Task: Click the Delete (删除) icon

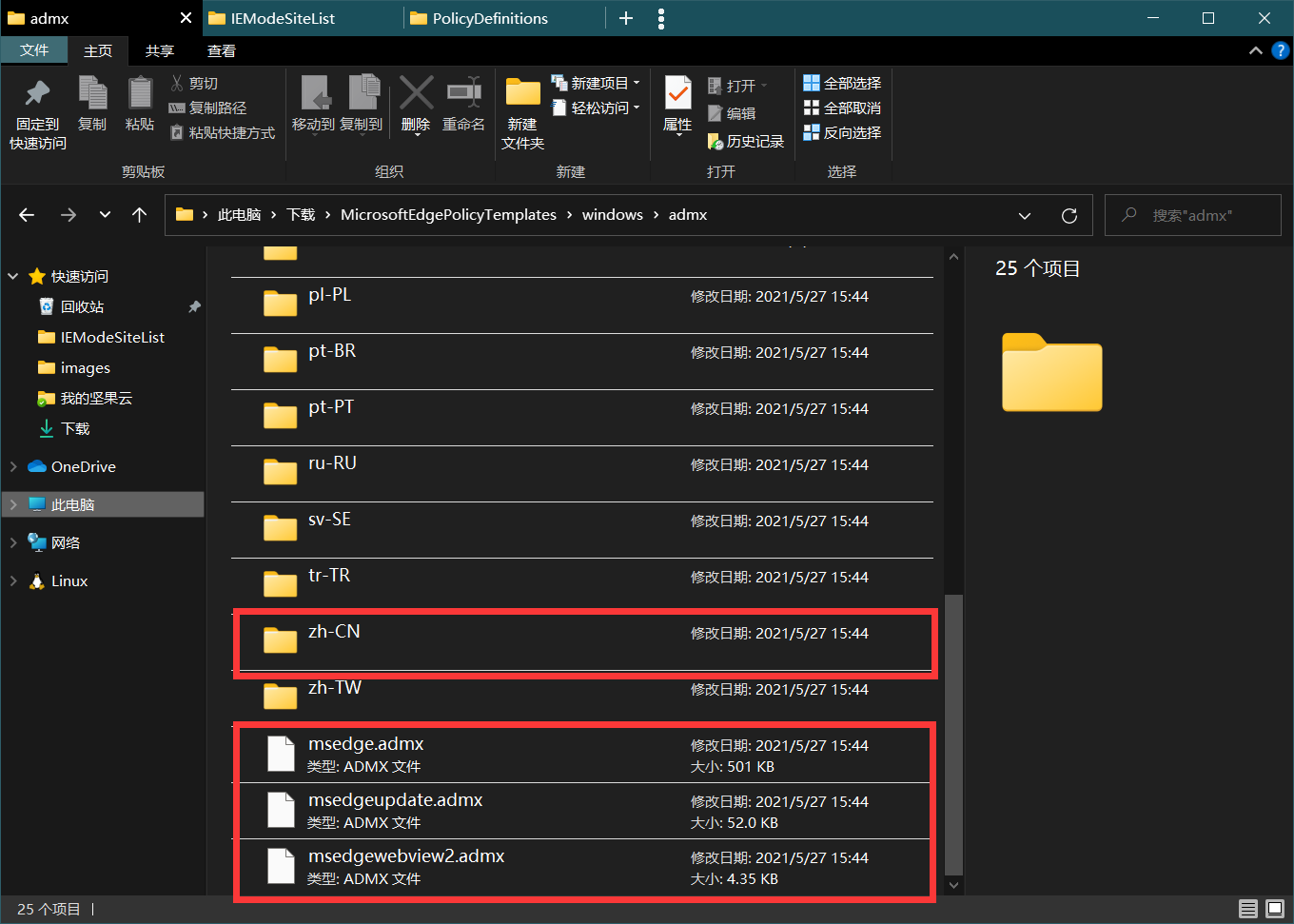Action: 416,105
